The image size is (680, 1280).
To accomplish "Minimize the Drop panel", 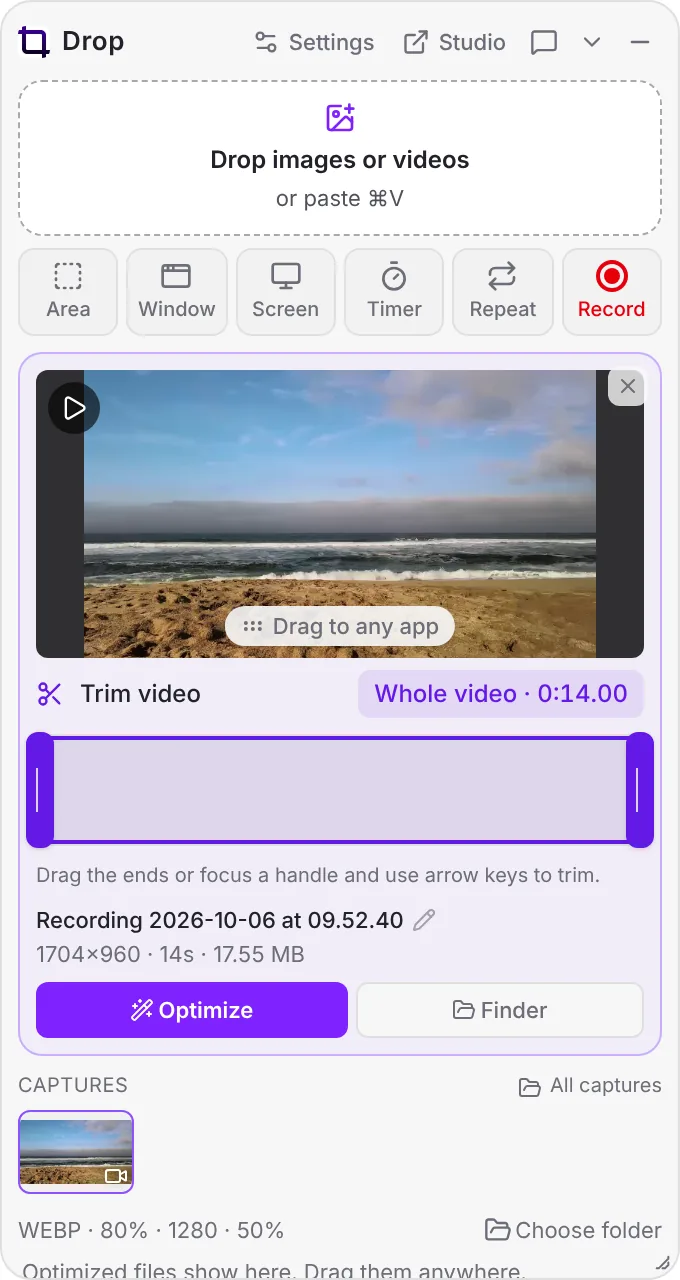I will click(640, 42).
